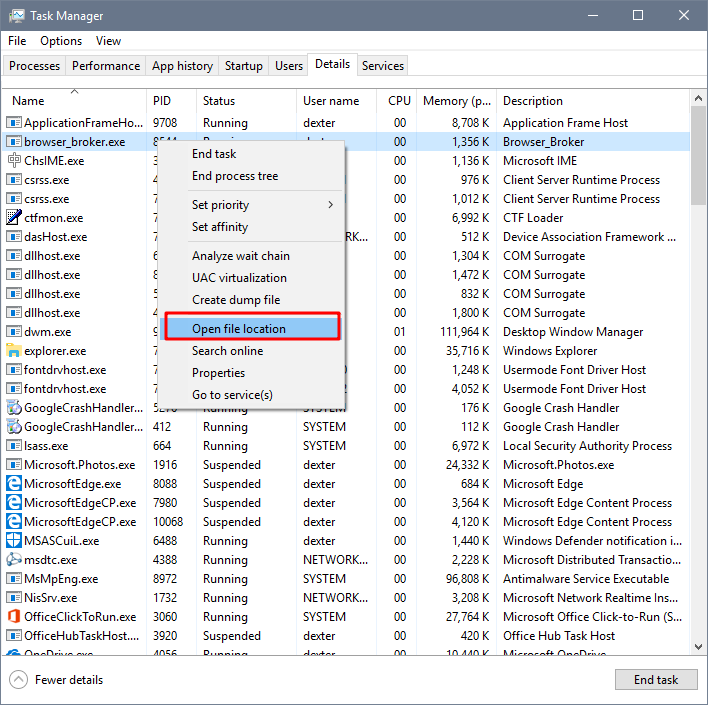
Task: Click the MicrosoftEdgeCP.exe icon for PID 10068
Action: 14,522
